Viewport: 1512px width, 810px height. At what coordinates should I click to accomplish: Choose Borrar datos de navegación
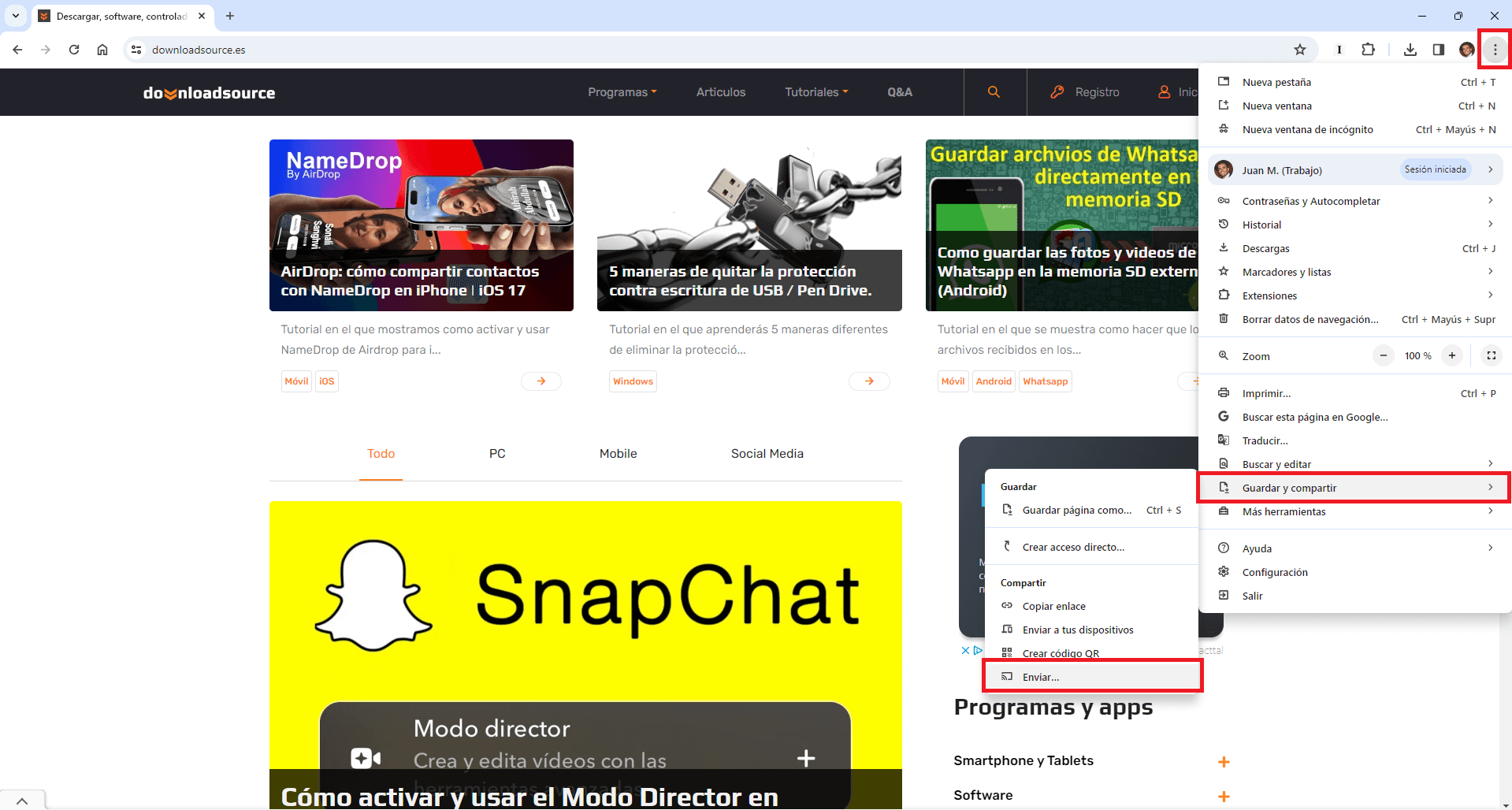tap(1355, 319)
